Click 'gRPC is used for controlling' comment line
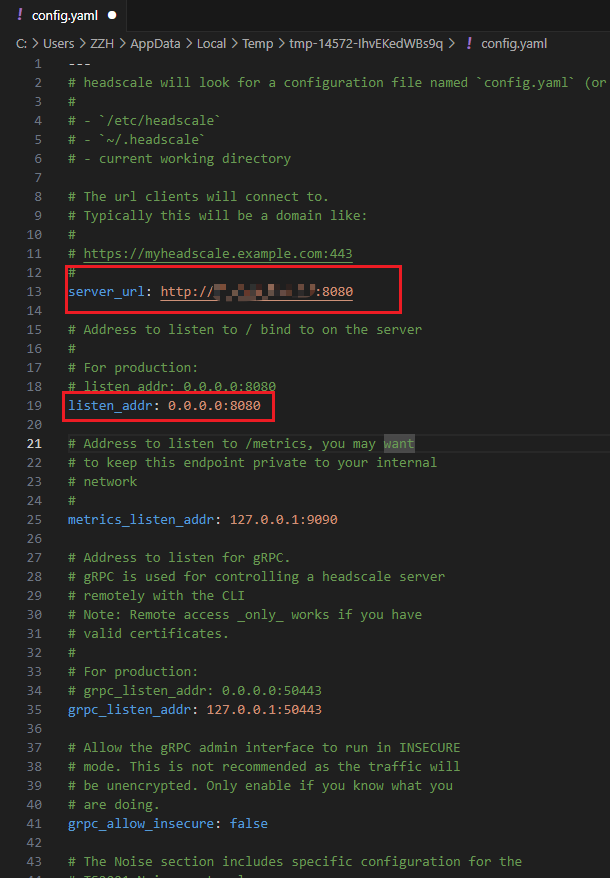This screenshot has height=878, width=610. coord(257,577)
